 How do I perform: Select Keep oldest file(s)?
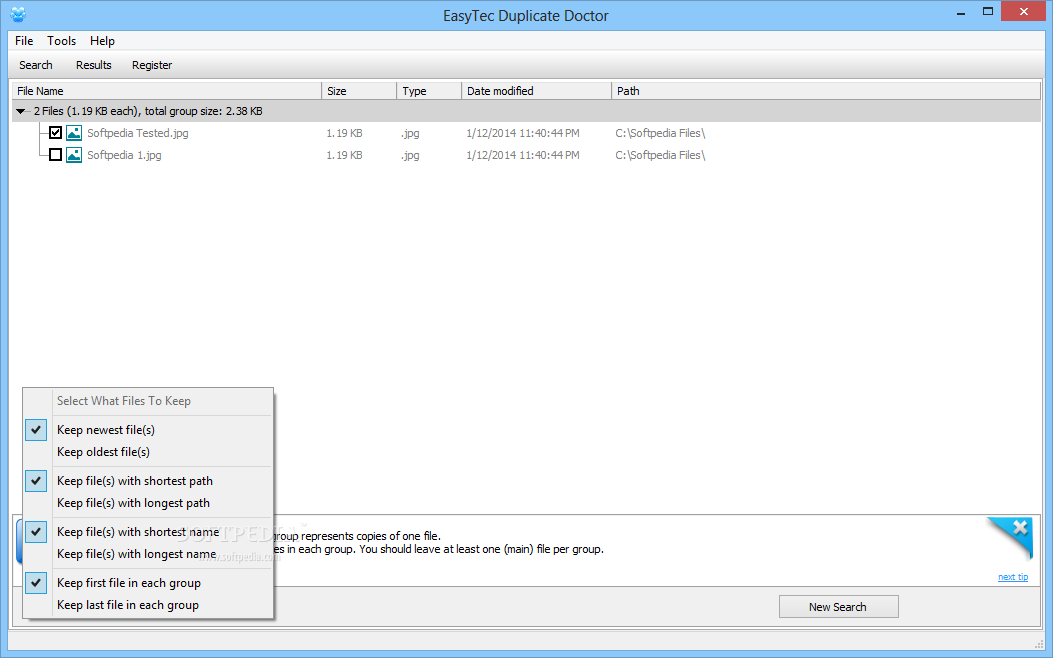148,452
